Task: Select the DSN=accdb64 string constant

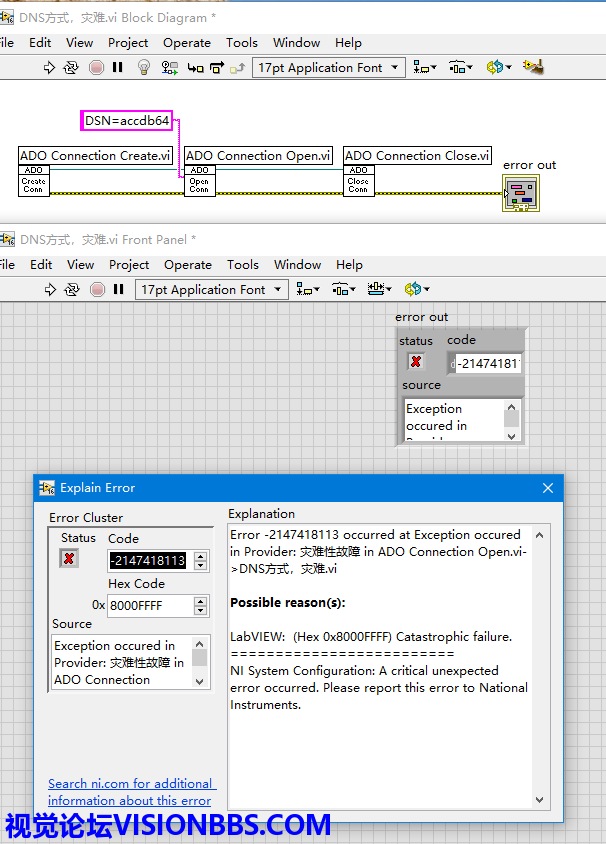Action: [126, 121]
